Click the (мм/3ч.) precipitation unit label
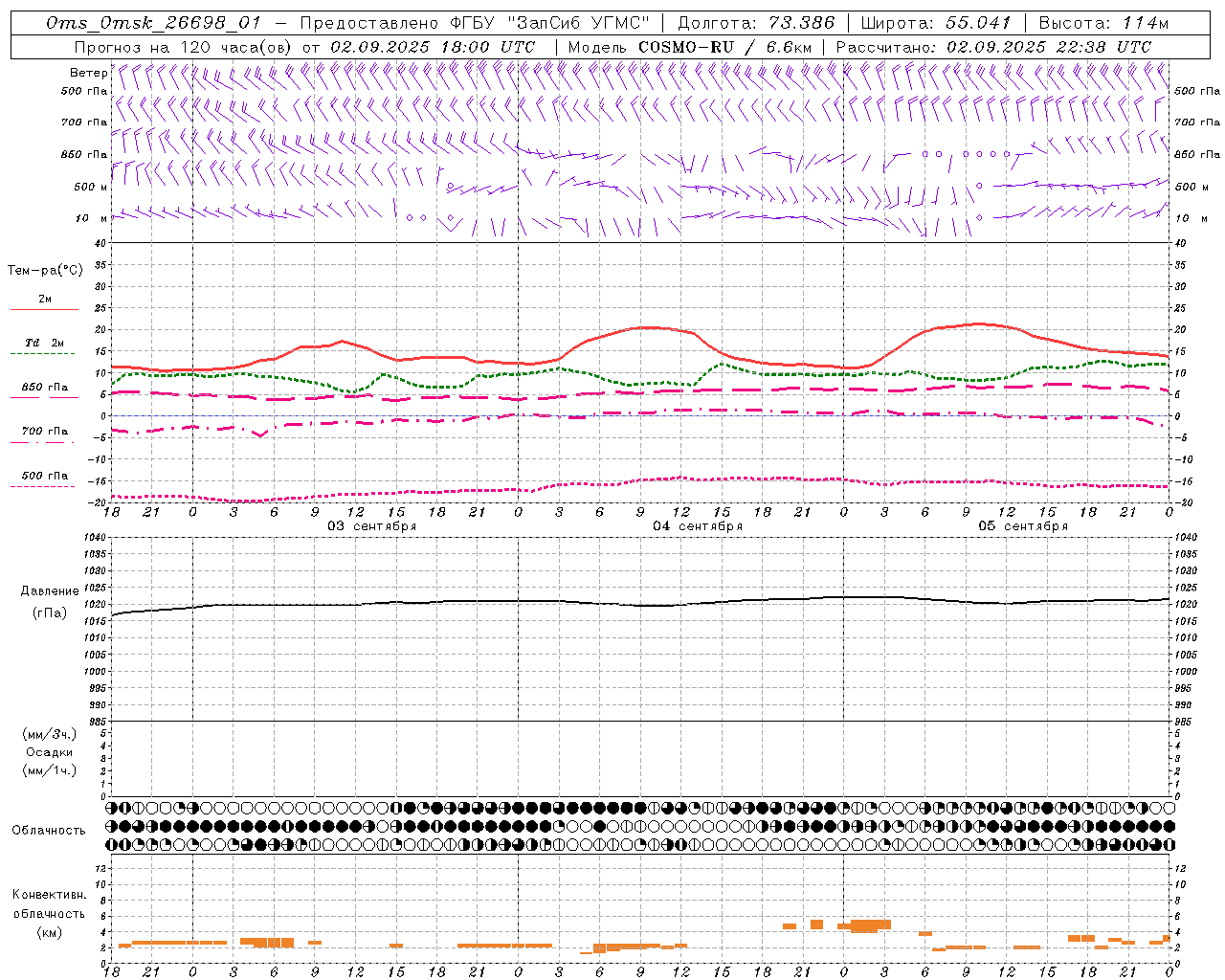 pyautogui.click(x=50, y=734)
